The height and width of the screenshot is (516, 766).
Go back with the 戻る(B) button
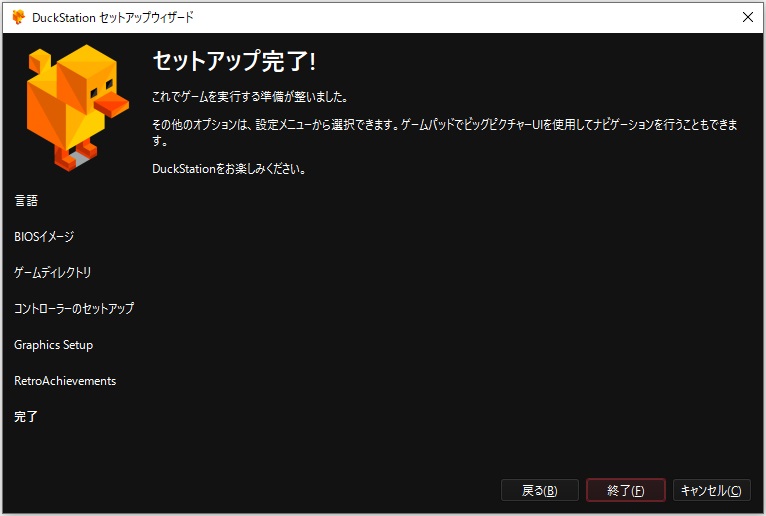(x=540, y=490)
